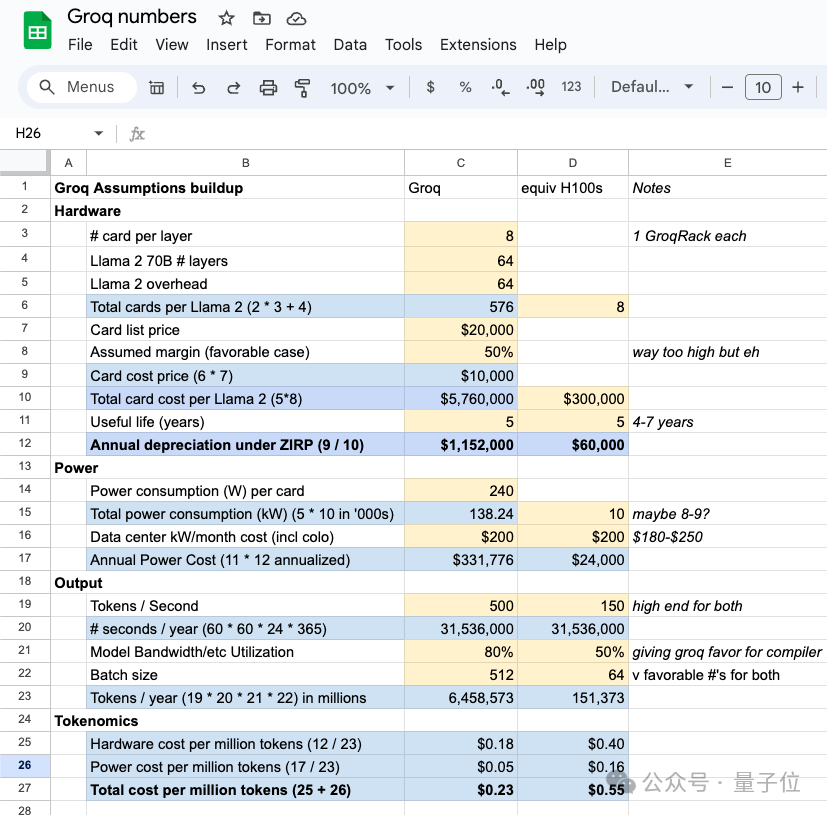The image size is (827, 815).
Task: Apply percent format to cells
Action: coord(465,87)
